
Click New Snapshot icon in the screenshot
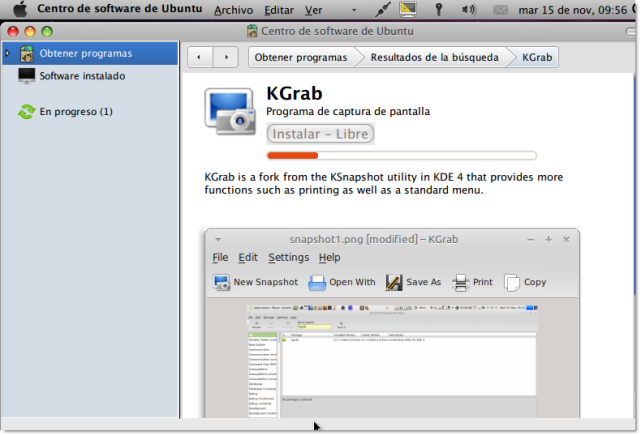click(x=221, y=282)
